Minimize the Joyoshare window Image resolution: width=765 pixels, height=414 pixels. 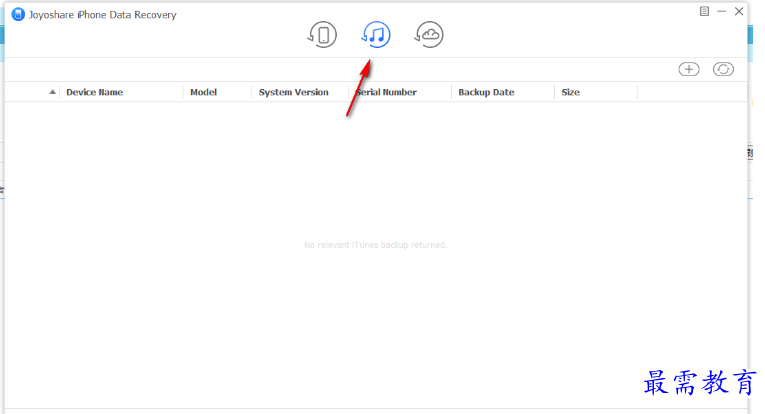click(x=722, y=11)
